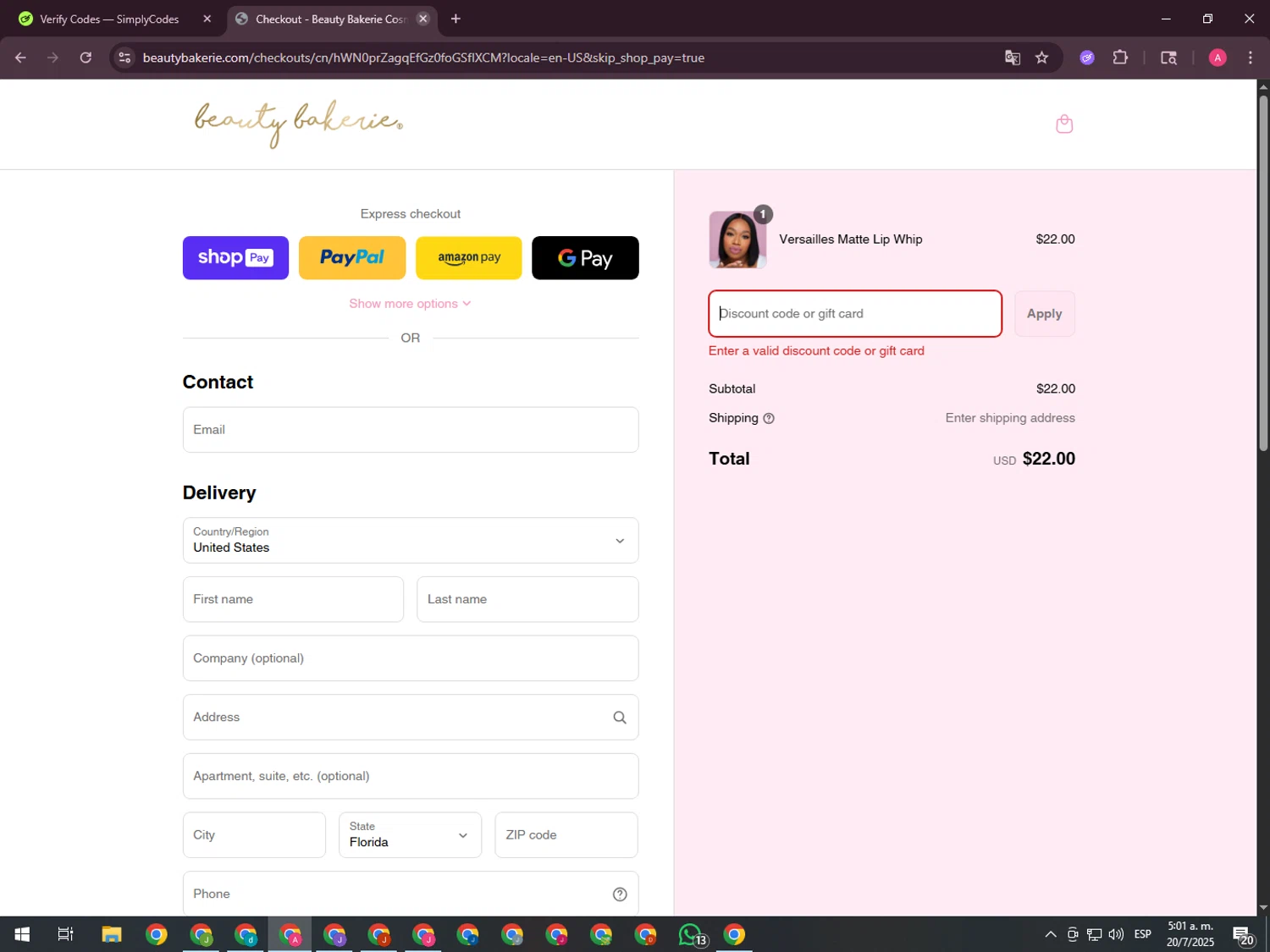Show hidden system tray icons

point(1050,934)
